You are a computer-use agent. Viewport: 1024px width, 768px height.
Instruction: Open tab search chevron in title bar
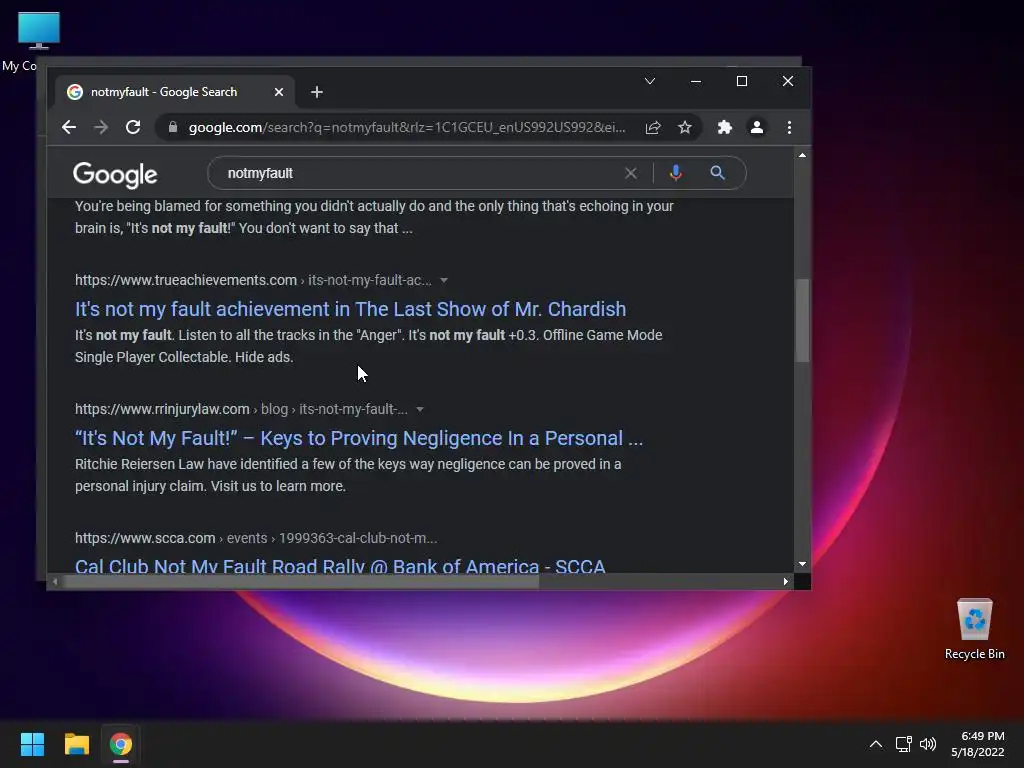coord(650,81)
